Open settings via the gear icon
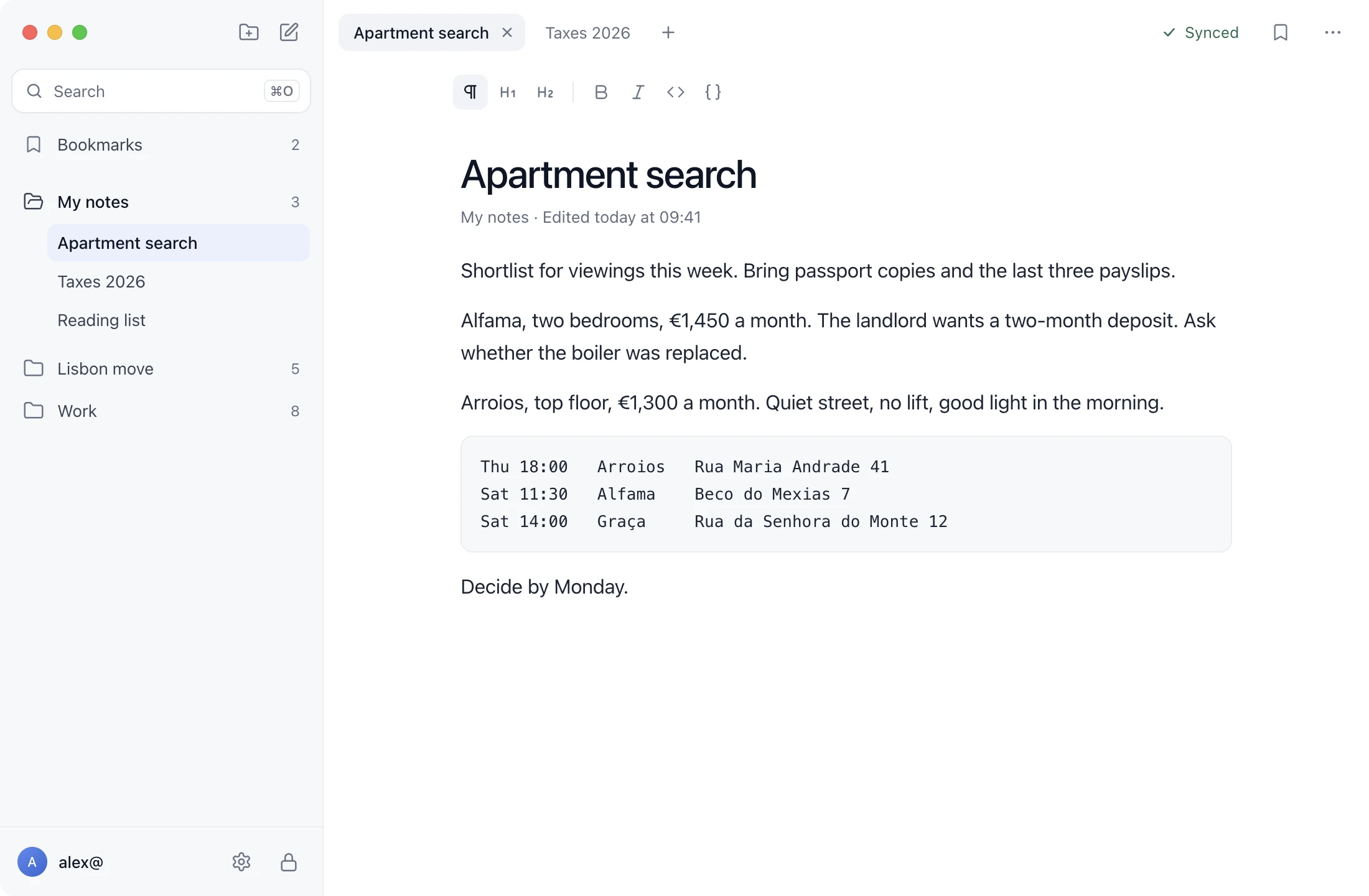1369x896 pixels. coord(241,862)
